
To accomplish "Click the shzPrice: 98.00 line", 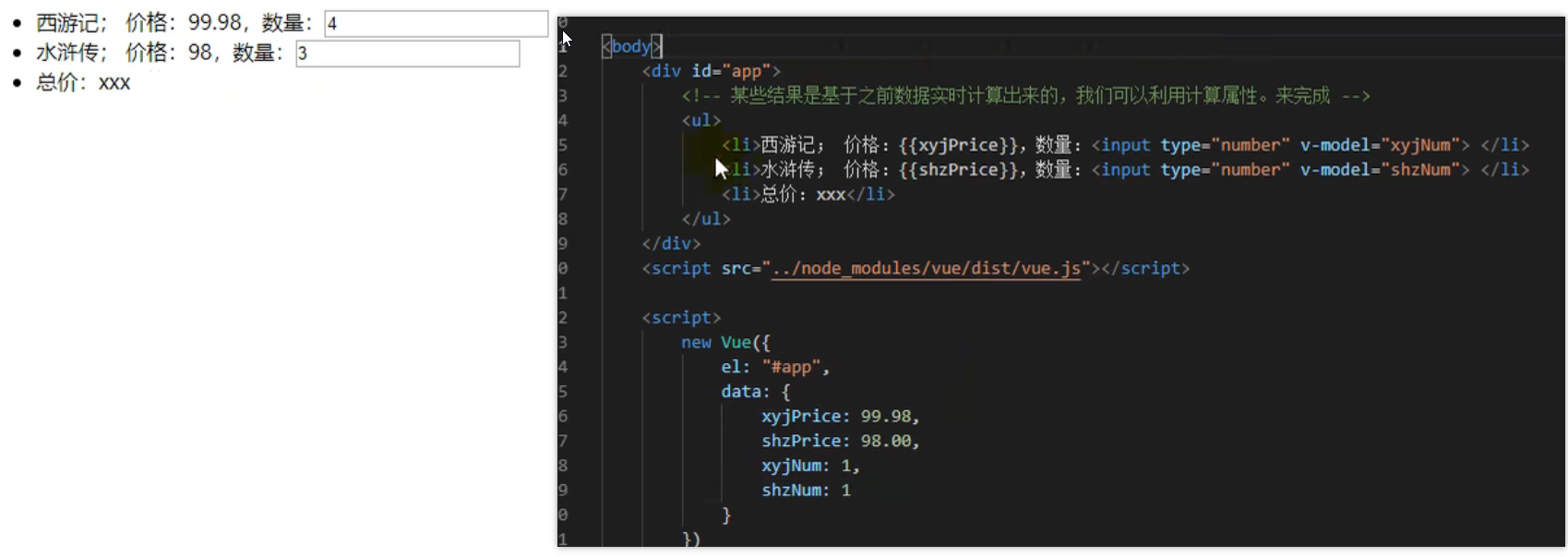I will pyautogui.click(x=841, y=442).
